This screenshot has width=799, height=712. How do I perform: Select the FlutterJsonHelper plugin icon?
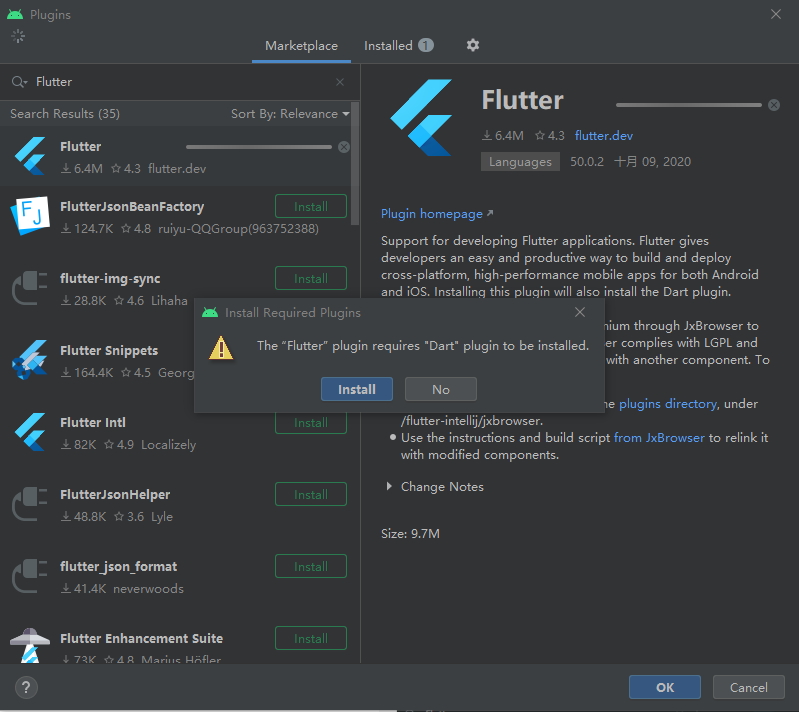coord(30,504)
